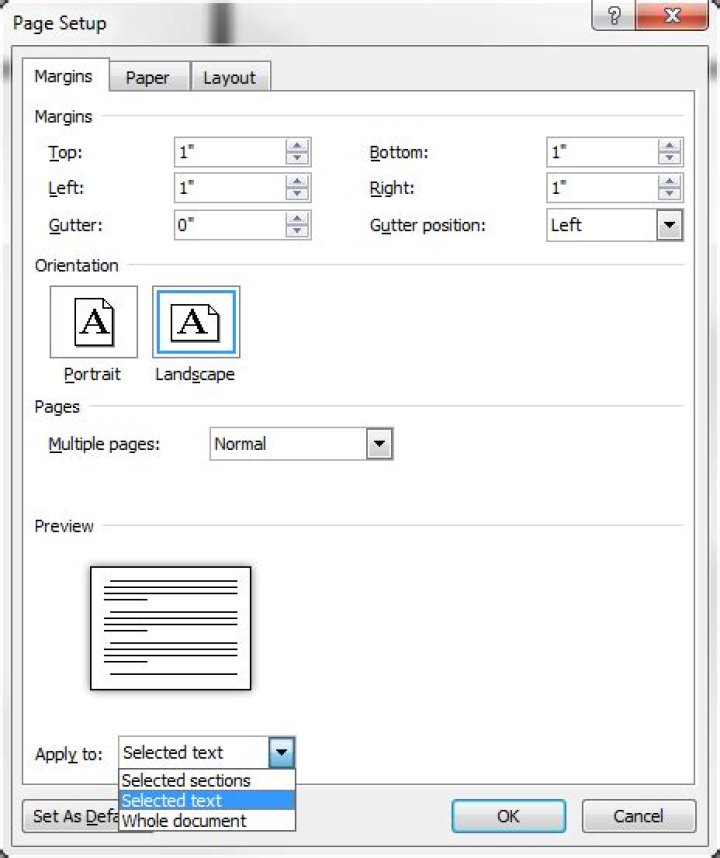This screenshot has height=858, width=720.
Task: Click the Bottom margin input field
Action: [602, 152]
